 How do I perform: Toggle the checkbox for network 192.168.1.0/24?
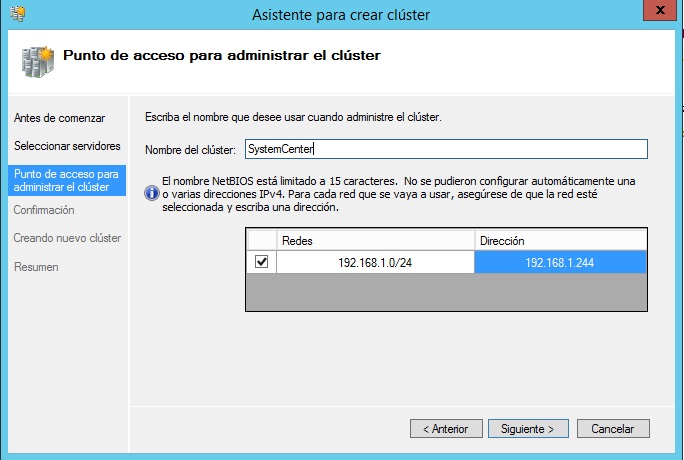261,262
